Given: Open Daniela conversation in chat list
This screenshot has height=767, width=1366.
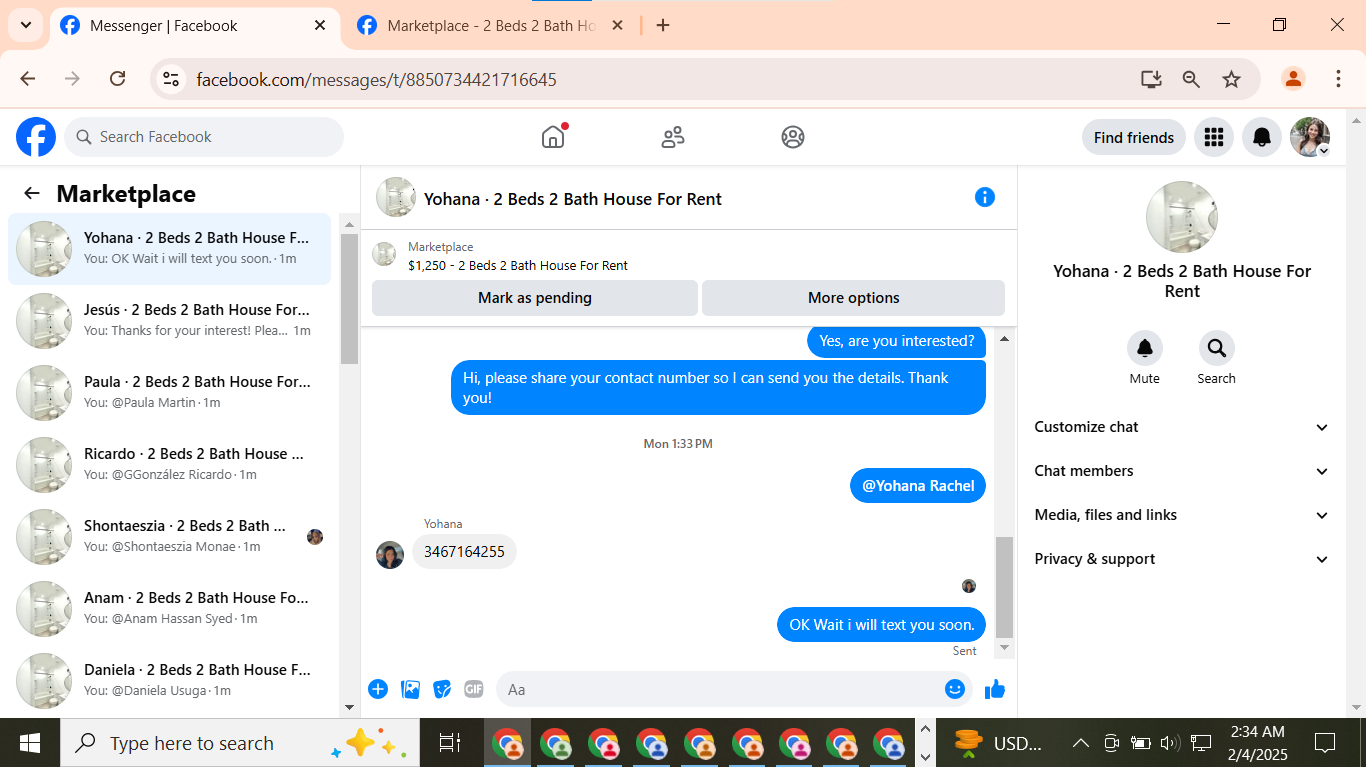Looking at the screenshot, I should [170, 681].
